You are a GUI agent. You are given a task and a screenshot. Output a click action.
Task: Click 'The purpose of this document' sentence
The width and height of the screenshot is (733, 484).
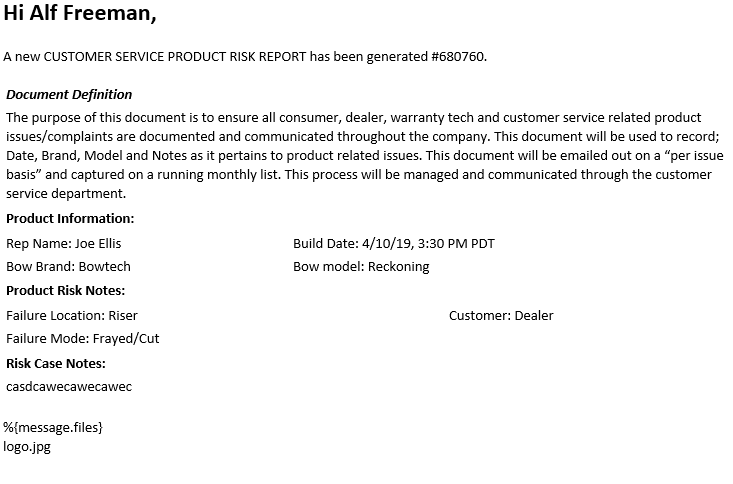pyautogui.click(x=96, y=117)
